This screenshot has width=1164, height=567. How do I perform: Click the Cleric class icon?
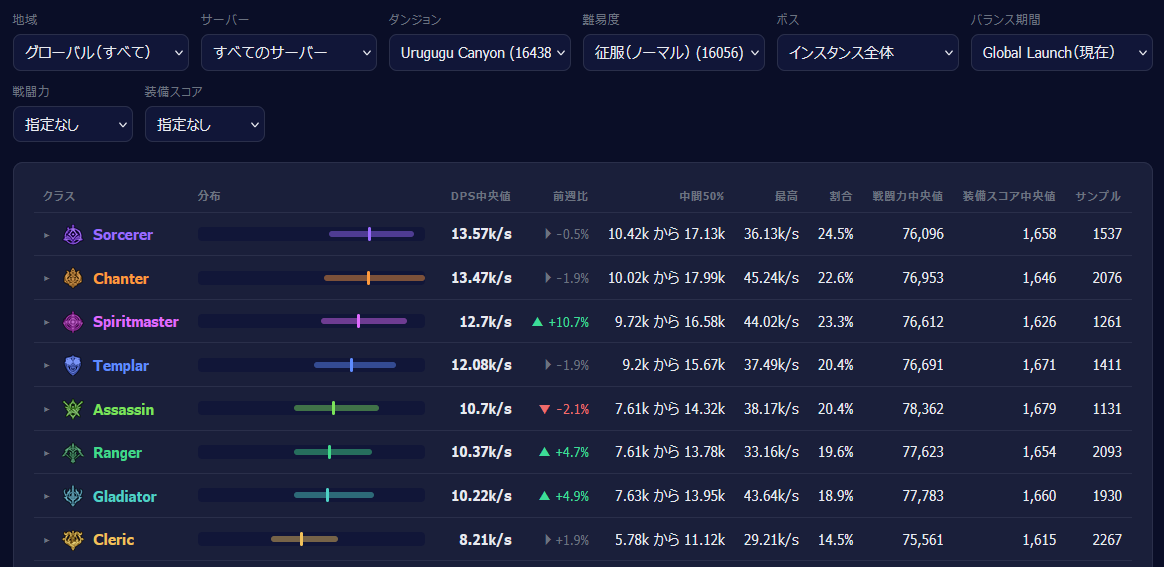pyautogui.click(x=73, y=540)
